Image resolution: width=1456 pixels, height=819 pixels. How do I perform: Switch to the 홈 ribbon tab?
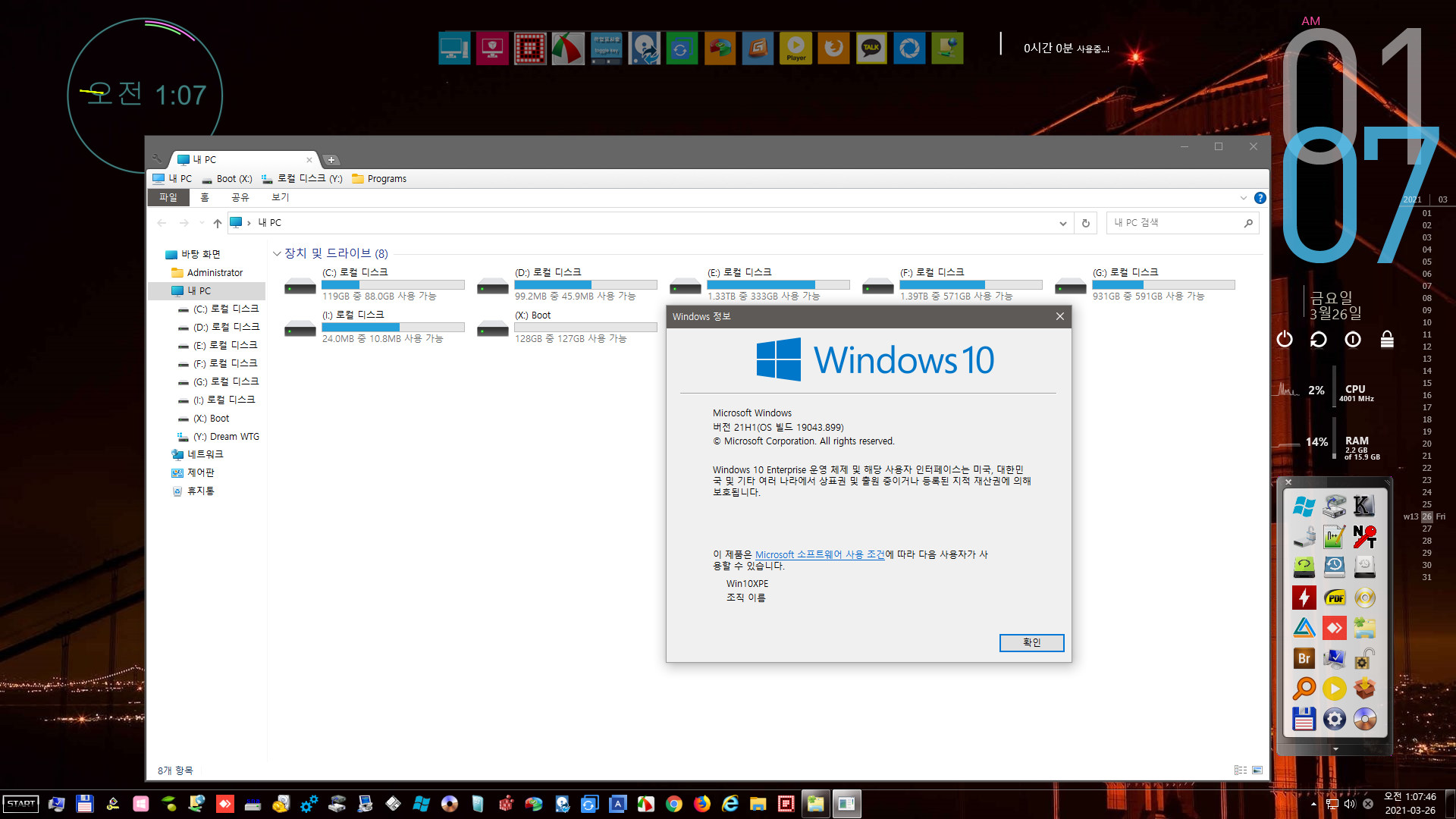point(205,197)
